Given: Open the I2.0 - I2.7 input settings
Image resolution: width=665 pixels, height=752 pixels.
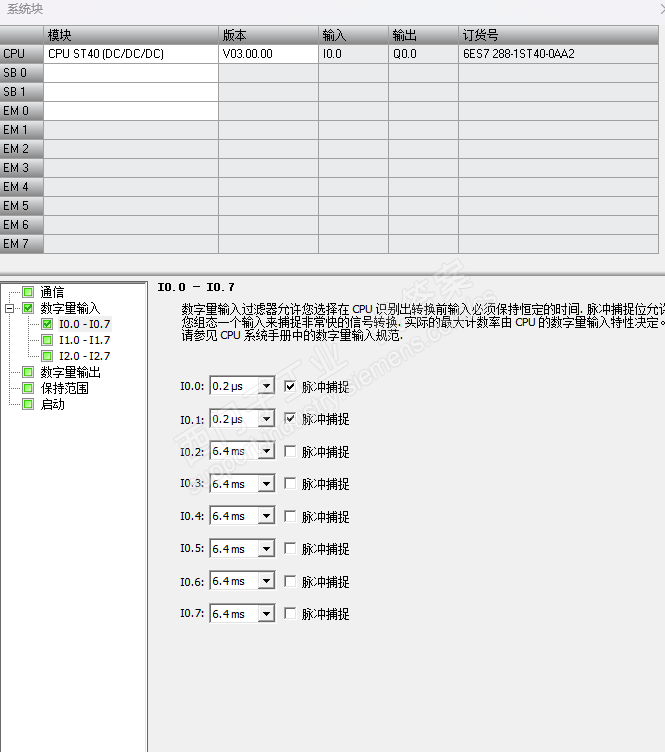Looking at the screenshot, I should click(84, 356).
